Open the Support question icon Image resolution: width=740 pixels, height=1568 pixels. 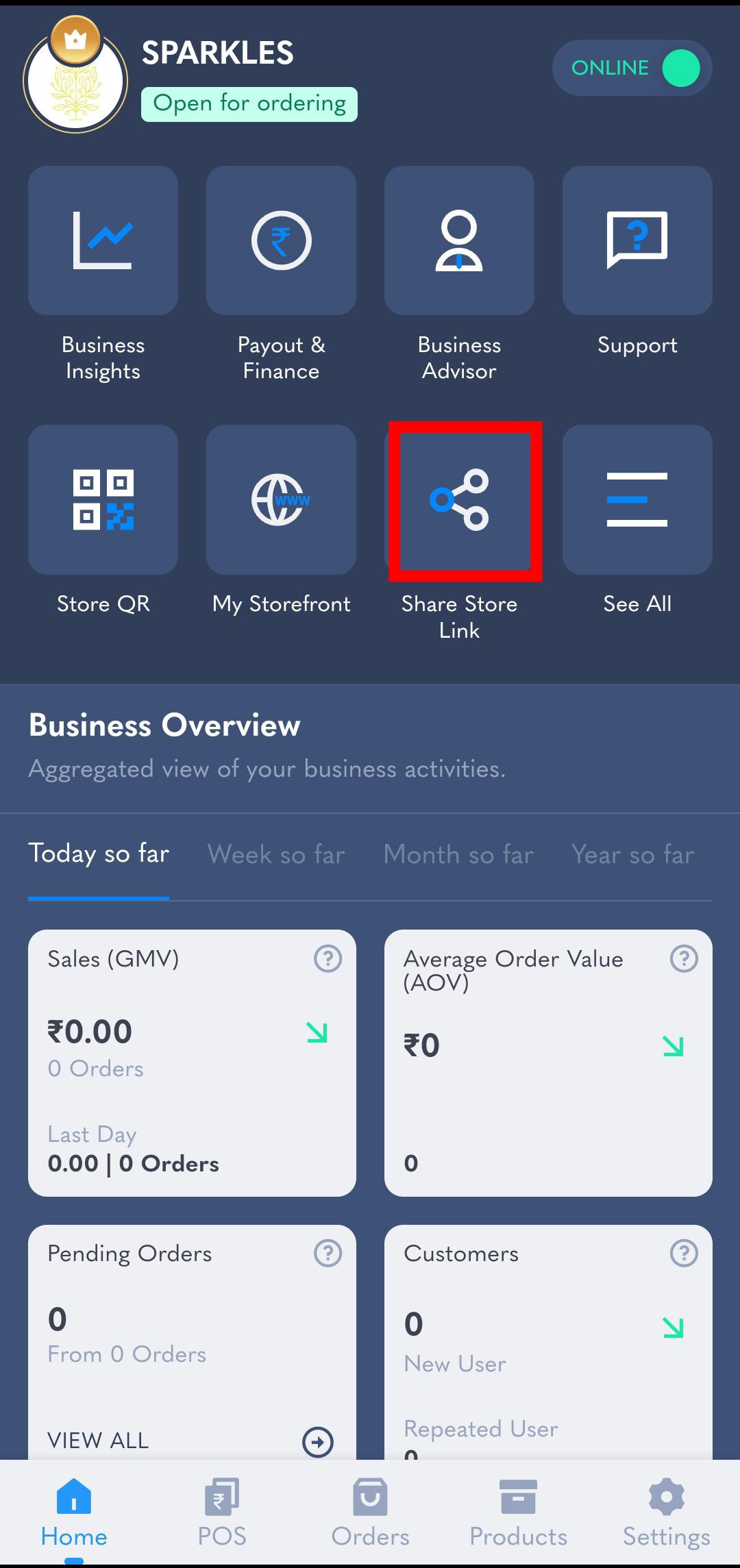637,240
